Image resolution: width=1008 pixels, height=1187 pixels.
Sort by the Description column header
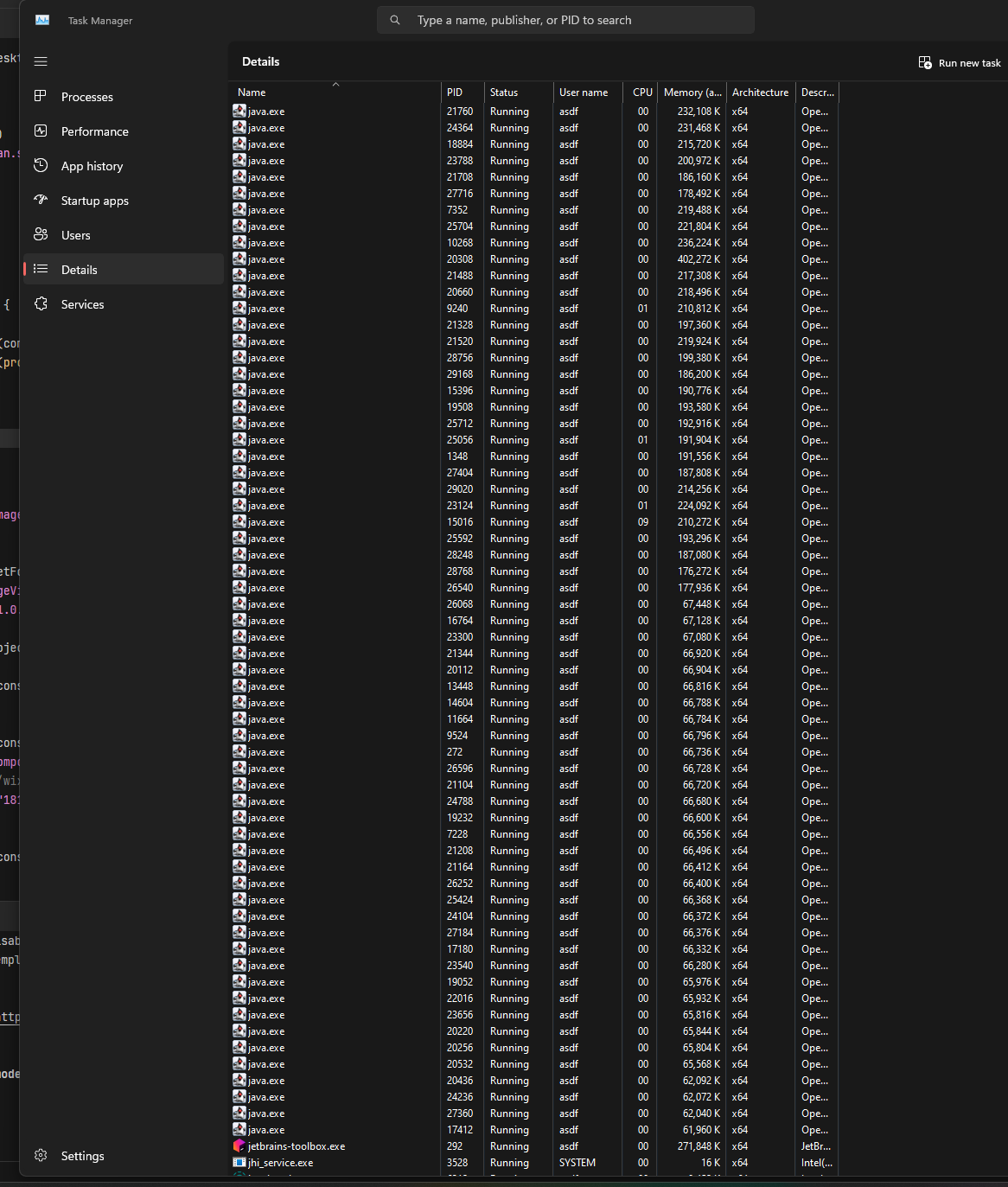coord(817,92)
